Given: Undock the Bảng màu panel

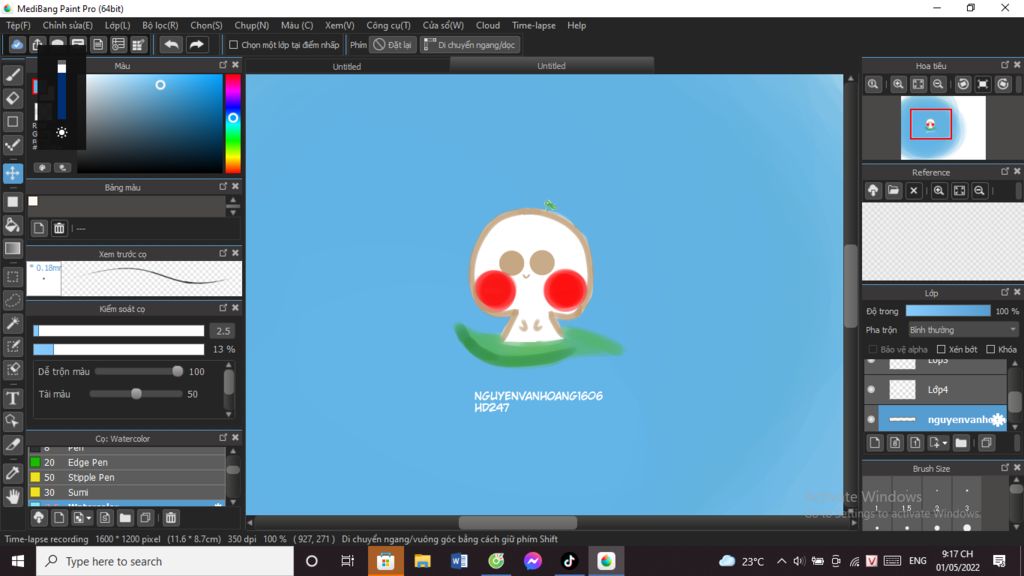Looking at the screenshot, I should (223, 186).
